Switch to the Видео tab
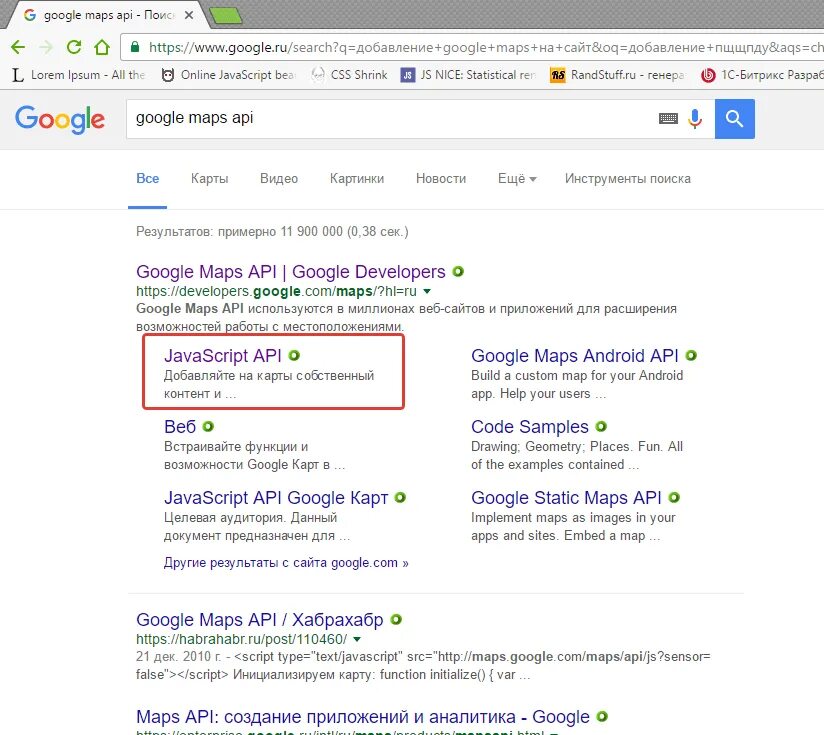 point(279,179)
